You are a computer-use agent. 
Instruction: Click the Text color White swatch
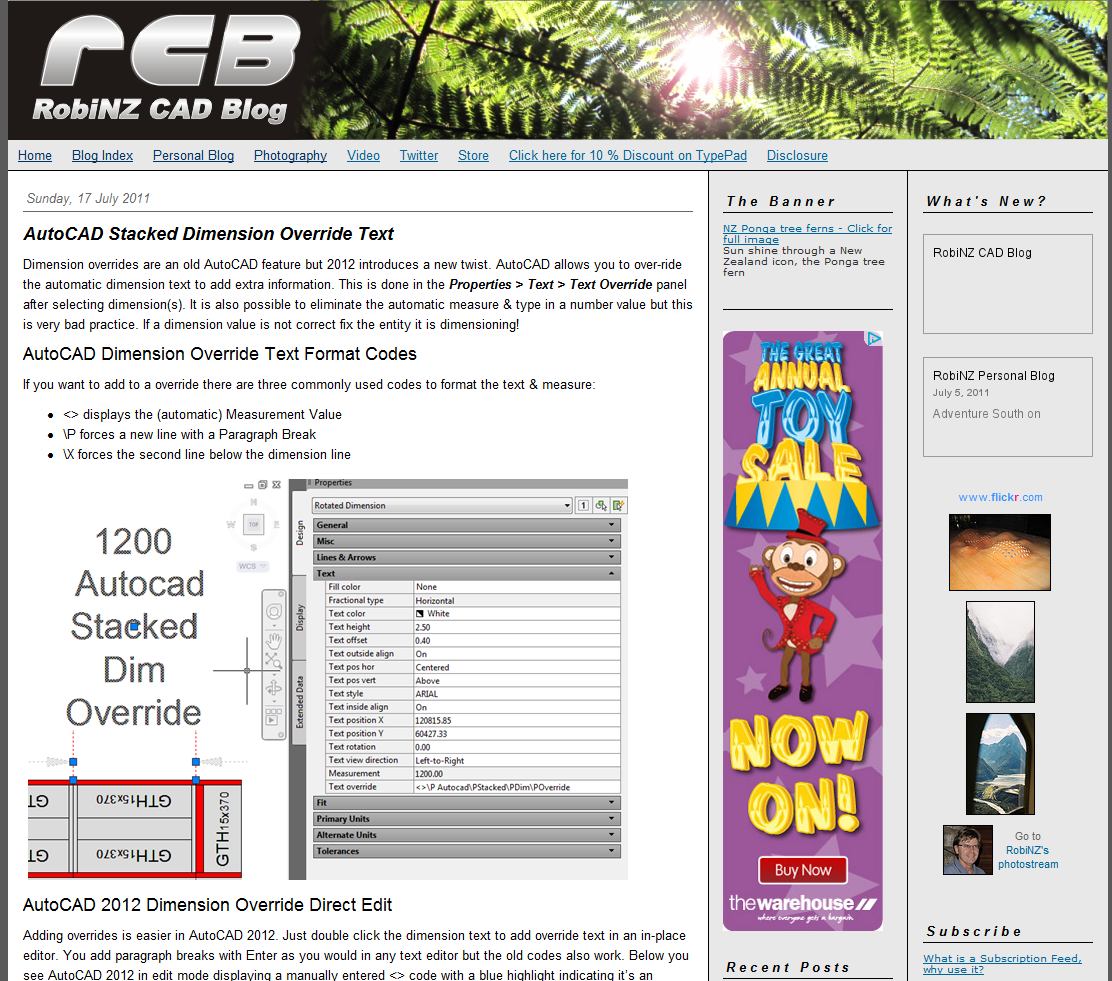(420, 614)
